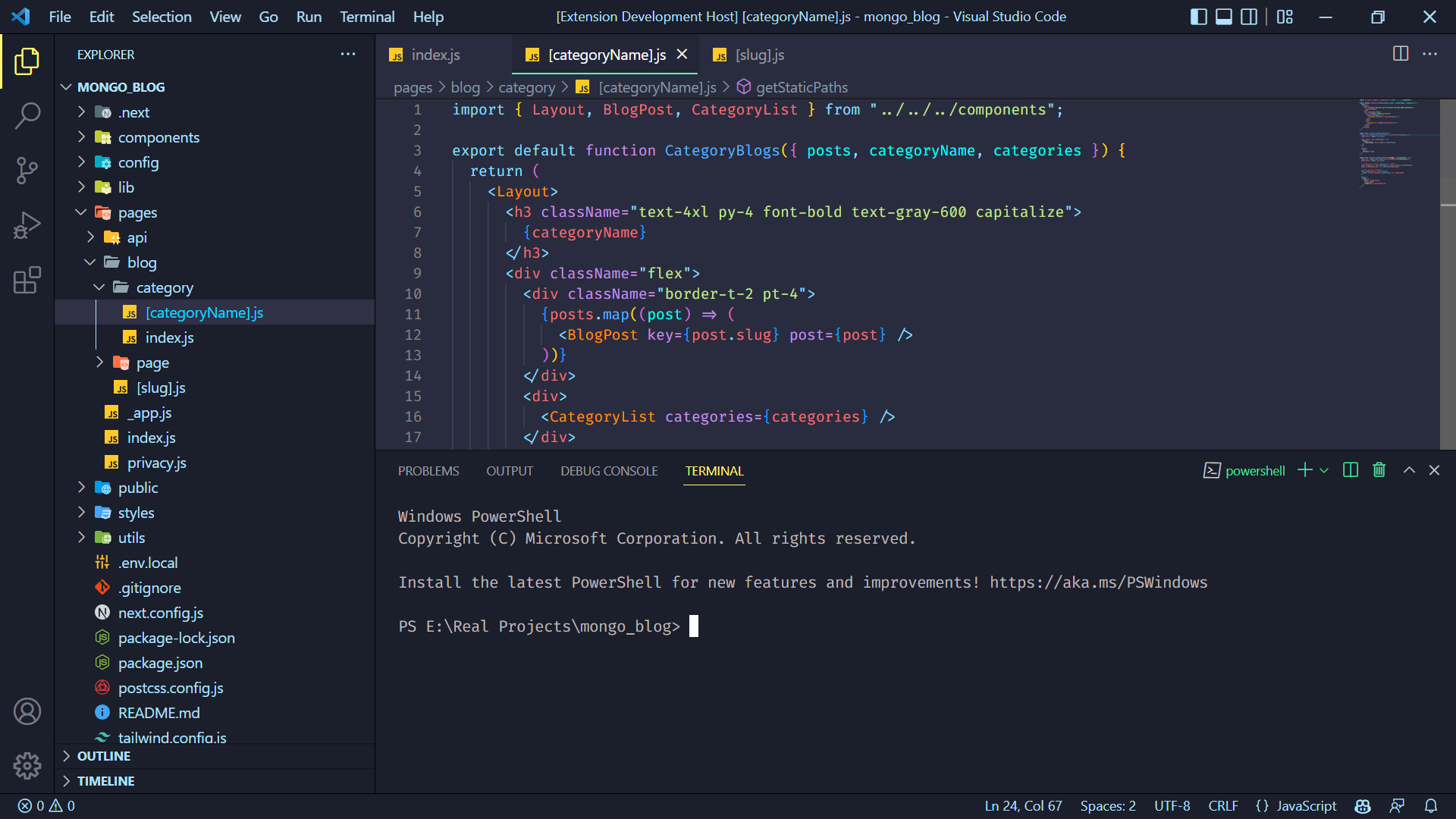The height and width of the screenshot is (819, 1456).
Task: Open errors and warnings status indicator
Action: click(46, 806)
